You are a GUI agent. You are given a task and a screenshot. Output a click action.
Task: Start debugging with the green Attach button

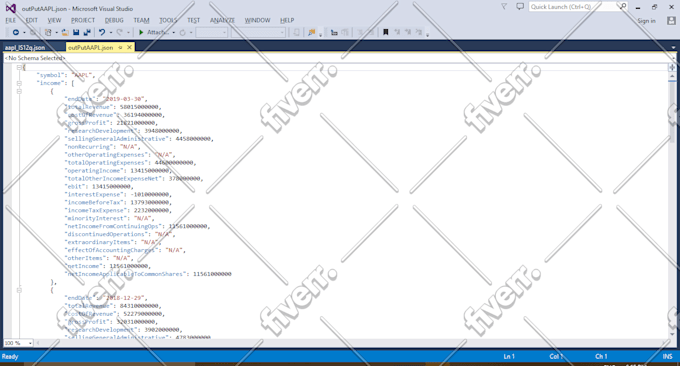point(154,33)
